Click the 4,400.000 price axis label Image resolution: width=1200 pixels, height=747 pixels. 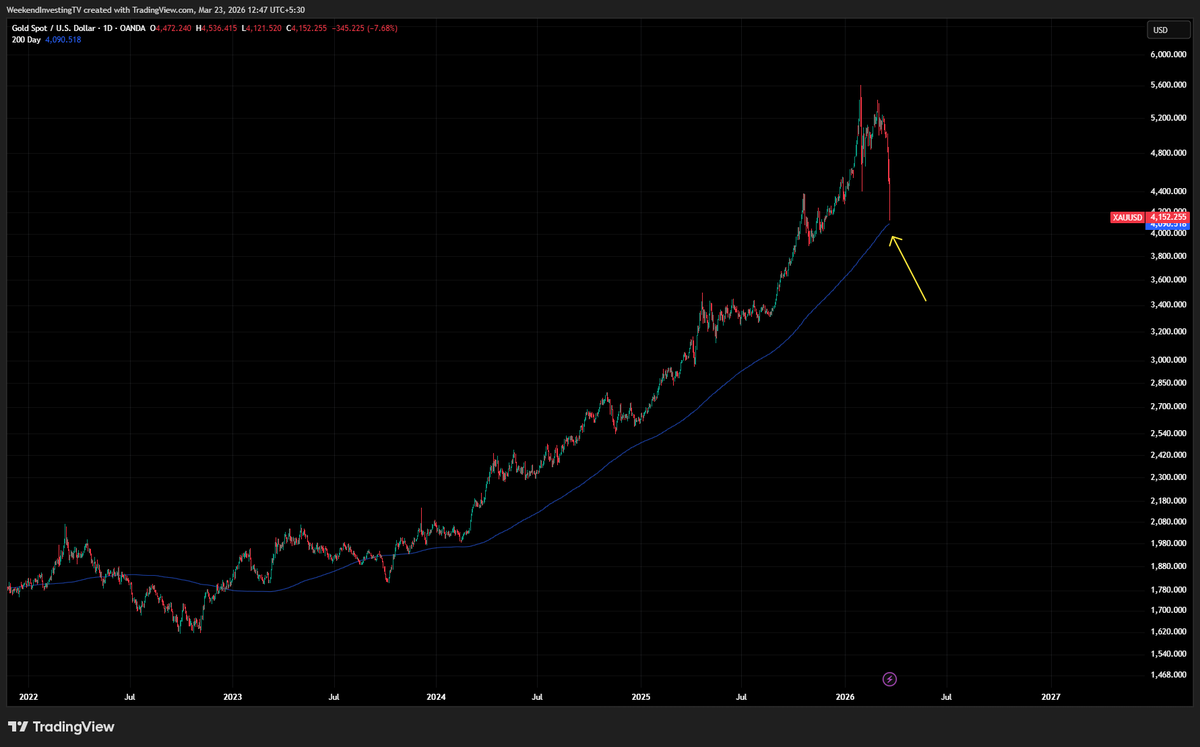pos(1167,191)
